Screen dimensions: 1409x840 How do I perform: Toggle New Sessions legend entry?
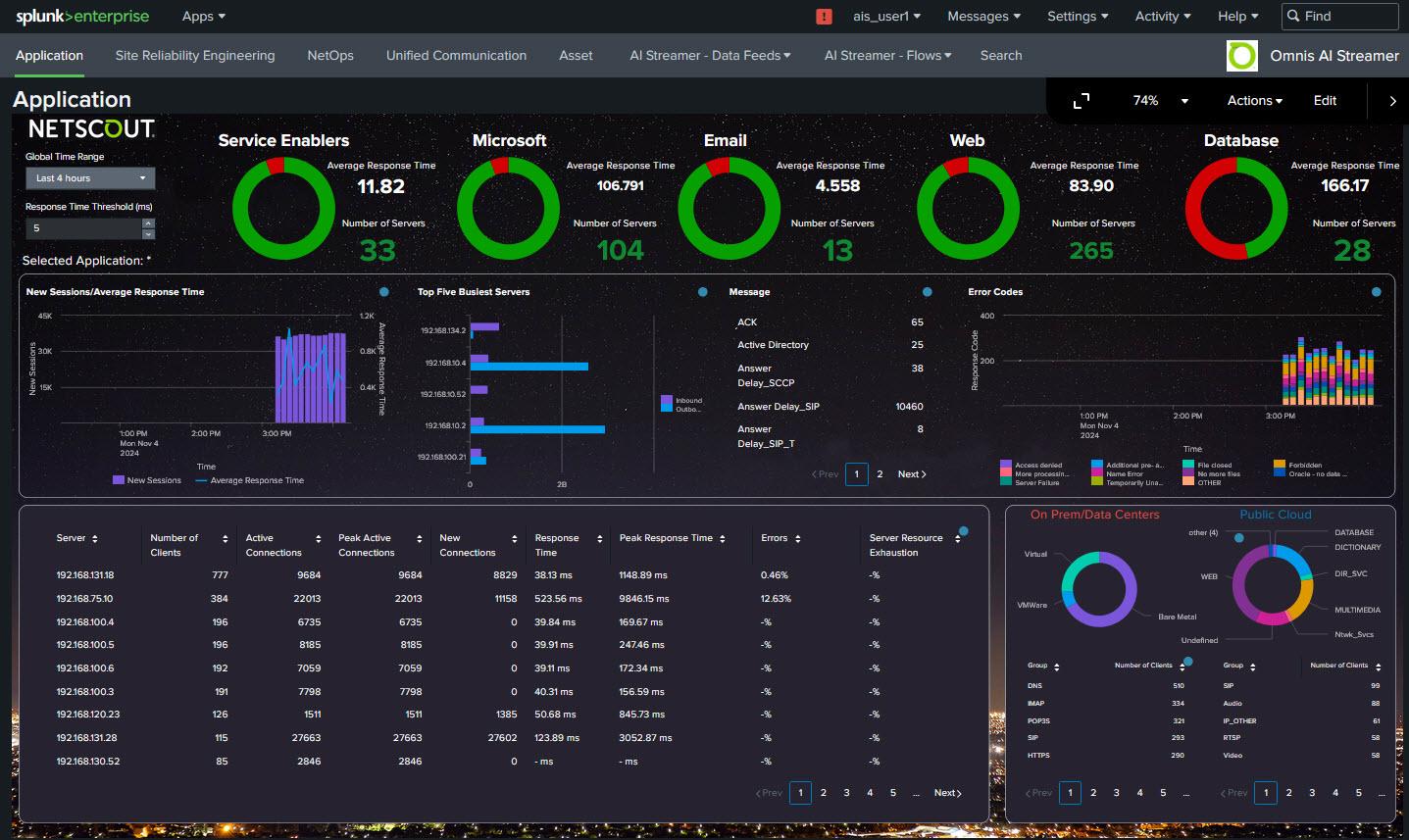(147, 480)
